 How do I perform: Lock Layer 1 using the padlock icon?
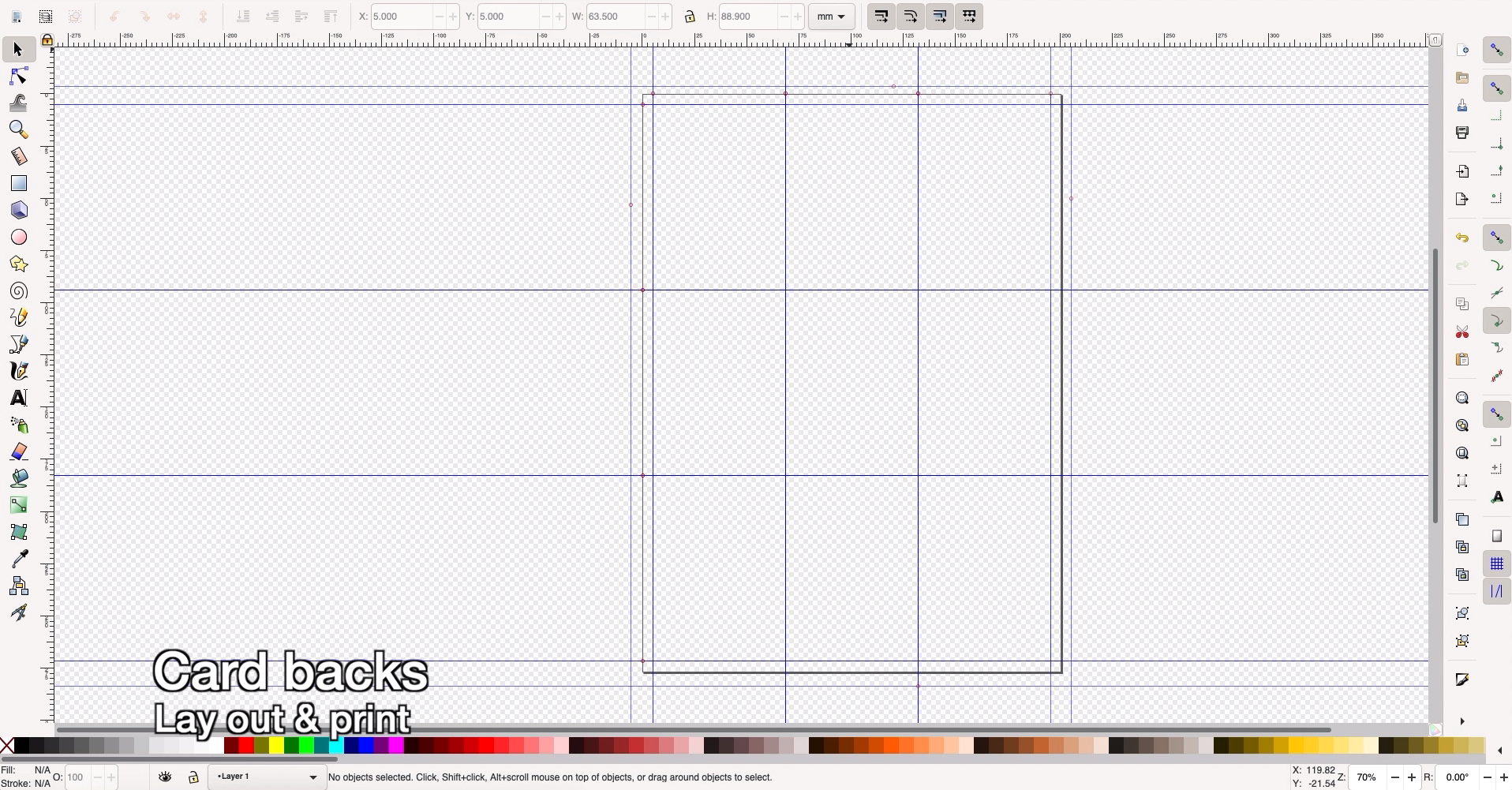[193, 777]
